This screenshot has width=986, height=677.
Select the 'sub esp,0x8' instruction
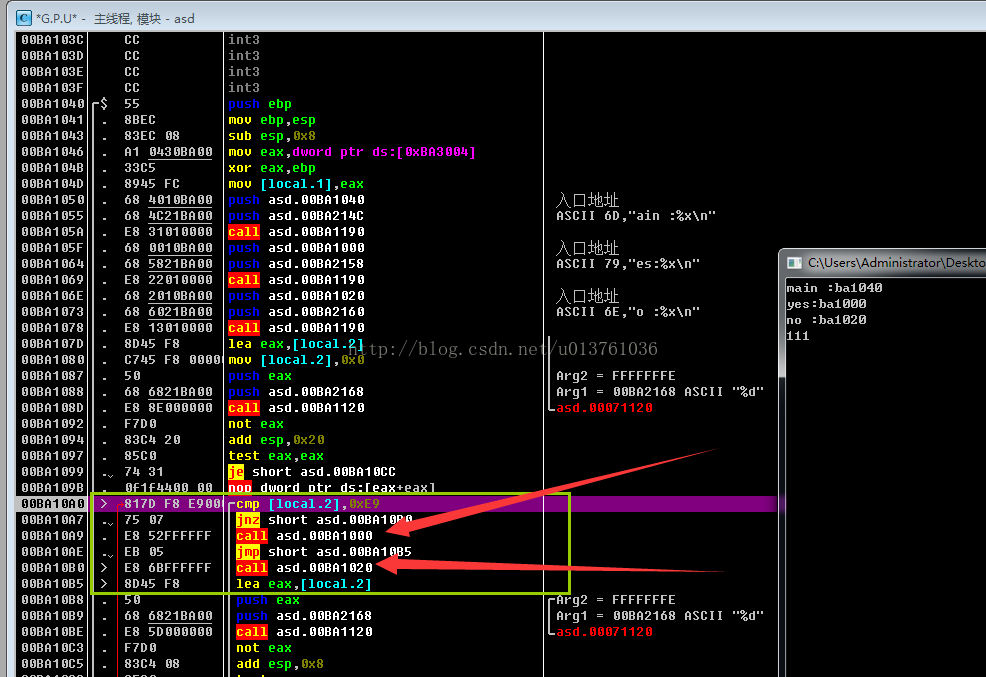272,136
